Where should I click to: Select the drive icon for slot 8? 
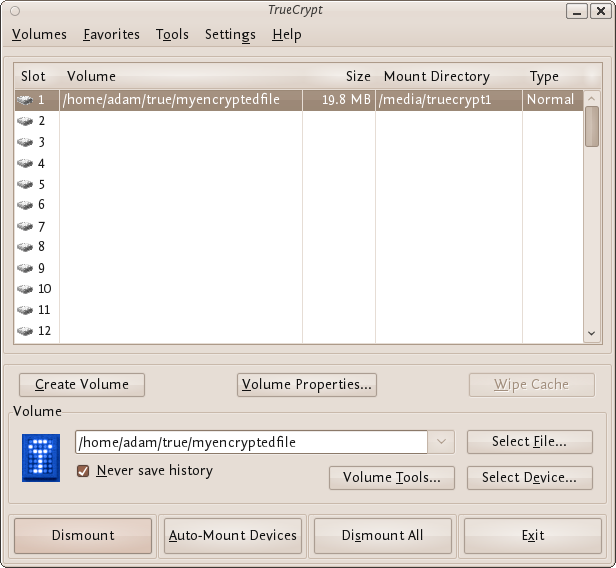(x=26, y=247)
